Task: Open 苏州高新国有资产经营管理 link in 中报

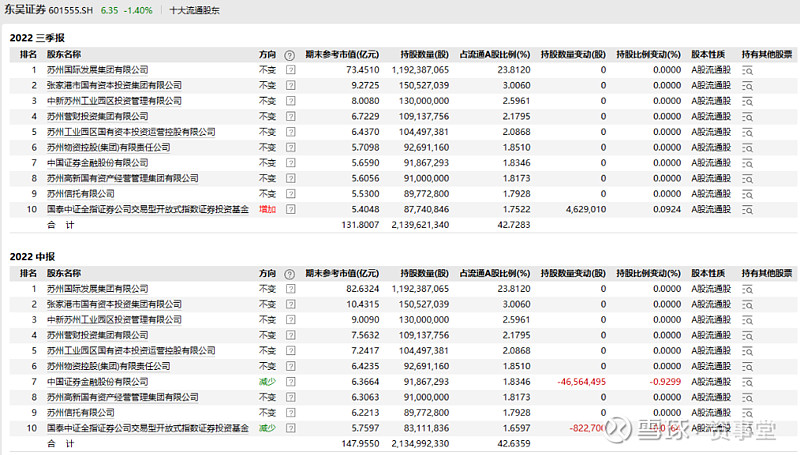Action: 122,397
